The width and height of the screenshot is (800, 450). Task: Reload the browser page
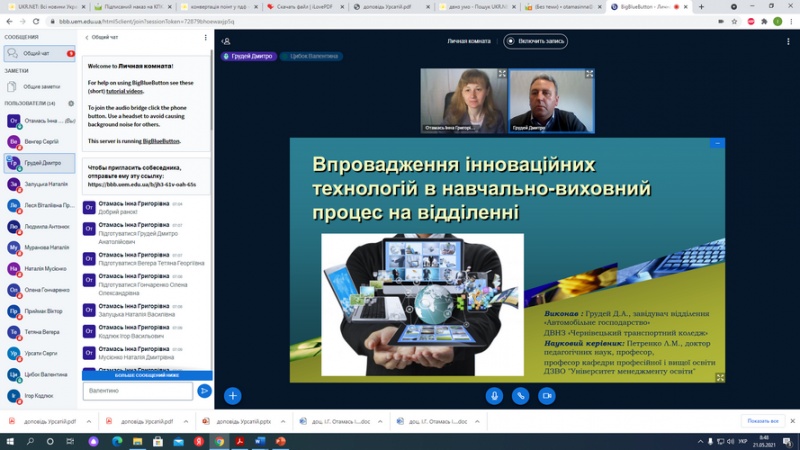click(x=36, y=21)
